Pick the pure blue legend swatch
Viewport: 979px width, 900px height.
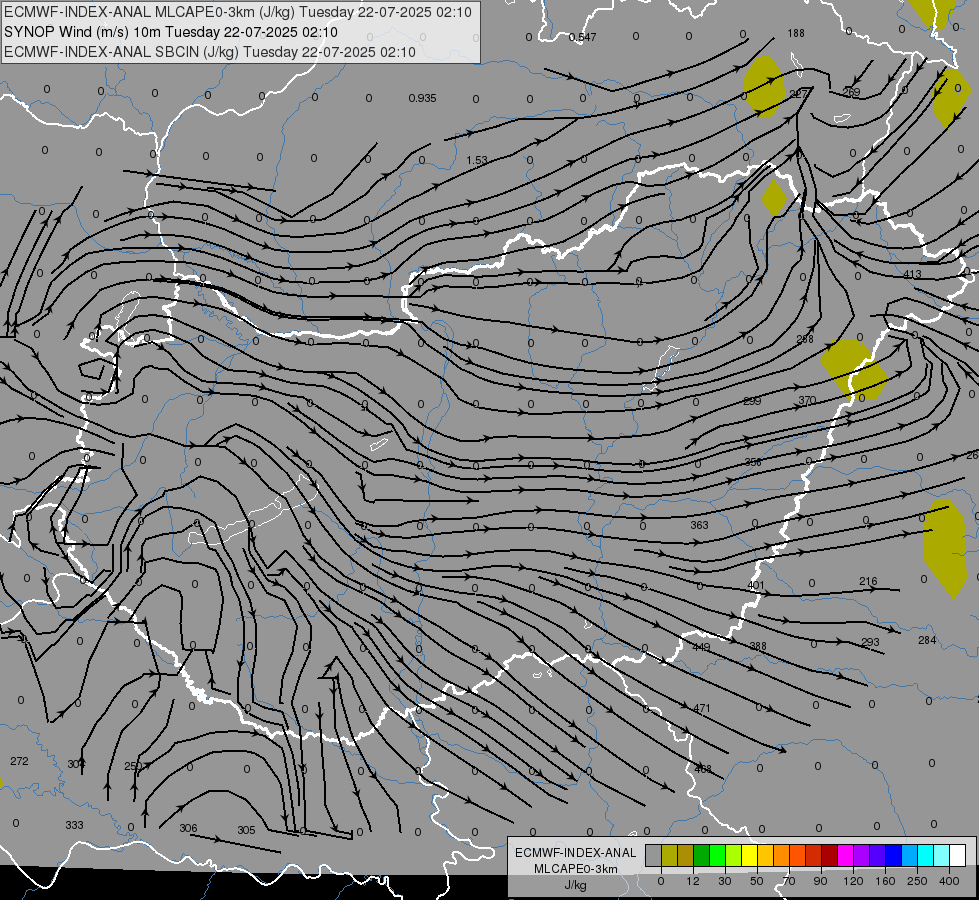pyautogui.click(x=895, y=855)
